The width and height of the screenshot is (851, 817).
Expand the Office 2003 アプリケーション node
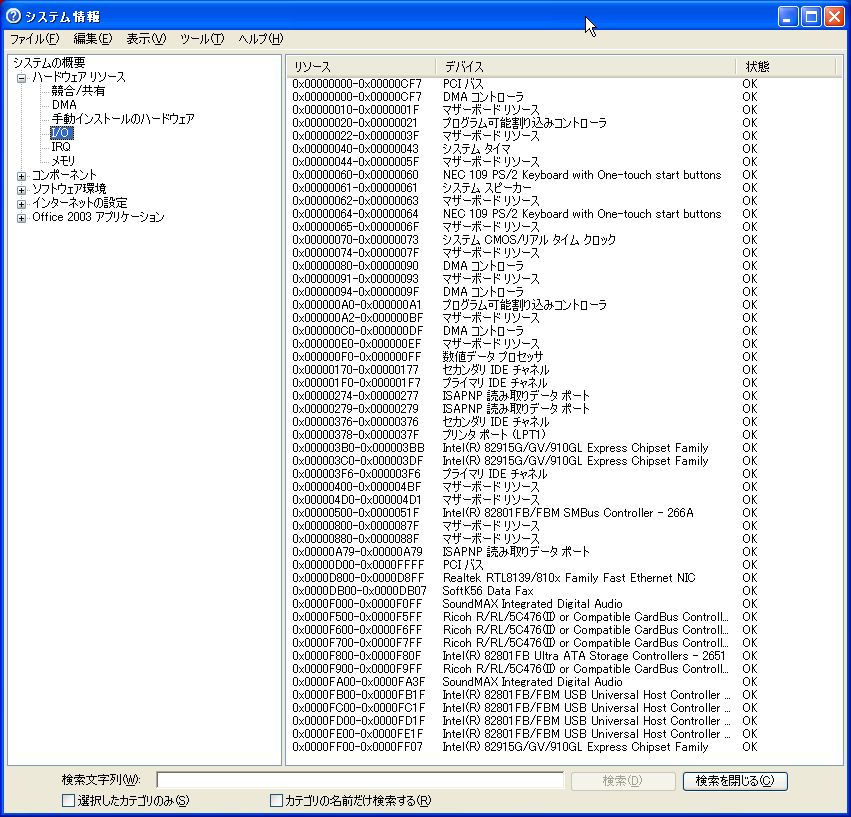pos(22,217)
